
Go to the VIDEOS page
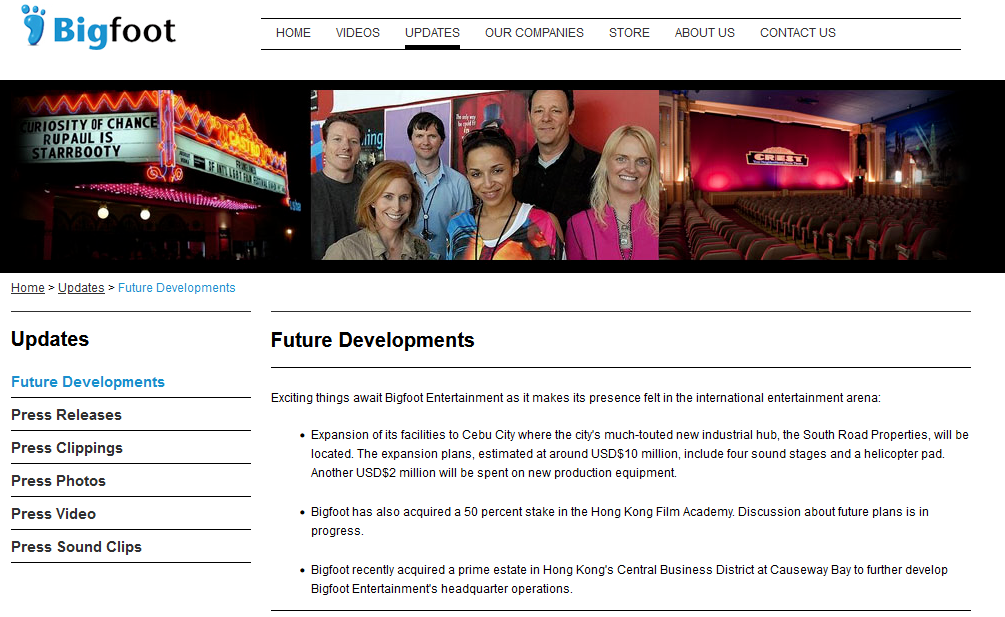(358, 33)
